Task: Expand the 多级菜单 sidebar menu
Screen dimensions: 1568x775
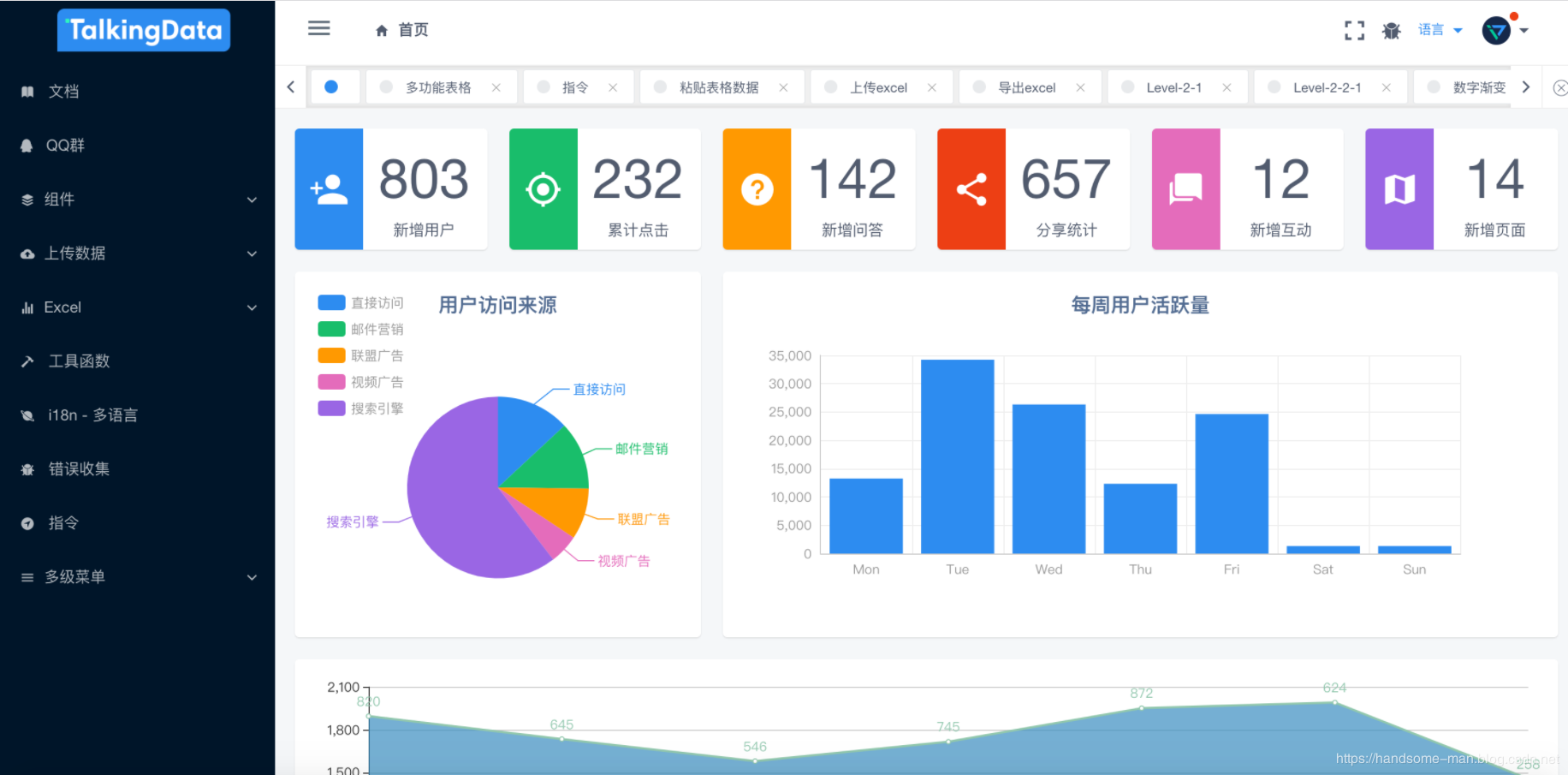Action: (73, 576)
